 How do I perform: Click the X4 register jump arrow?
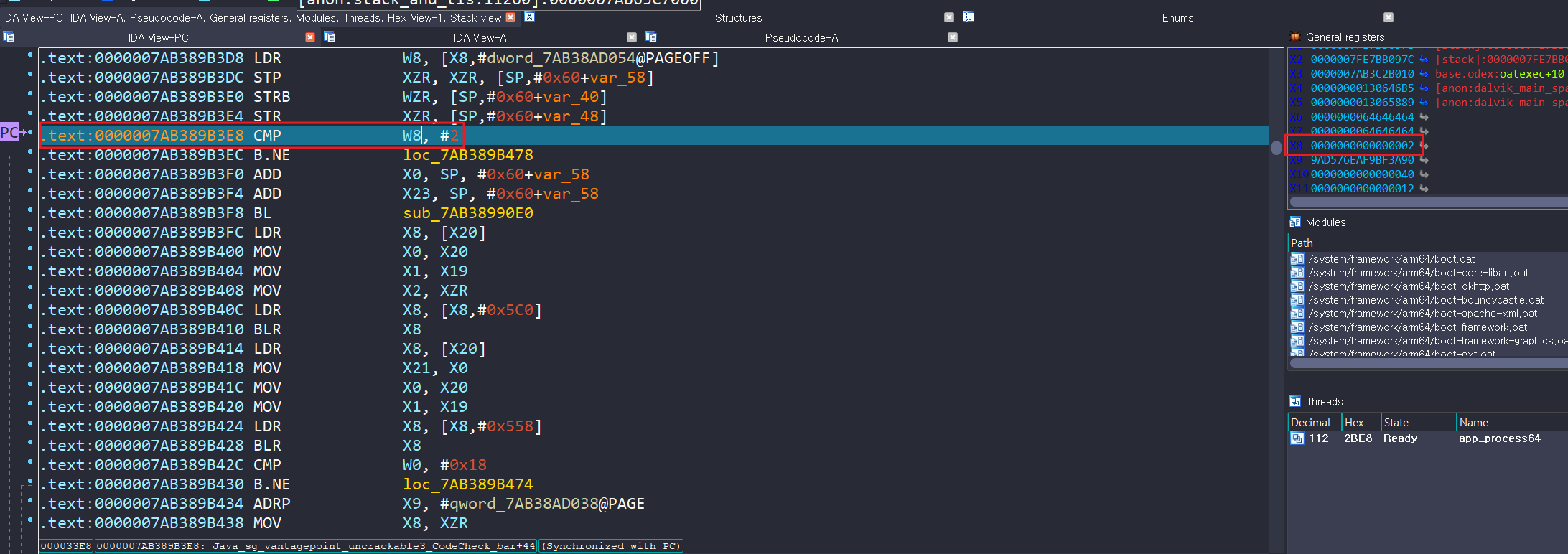point(1424,88)
